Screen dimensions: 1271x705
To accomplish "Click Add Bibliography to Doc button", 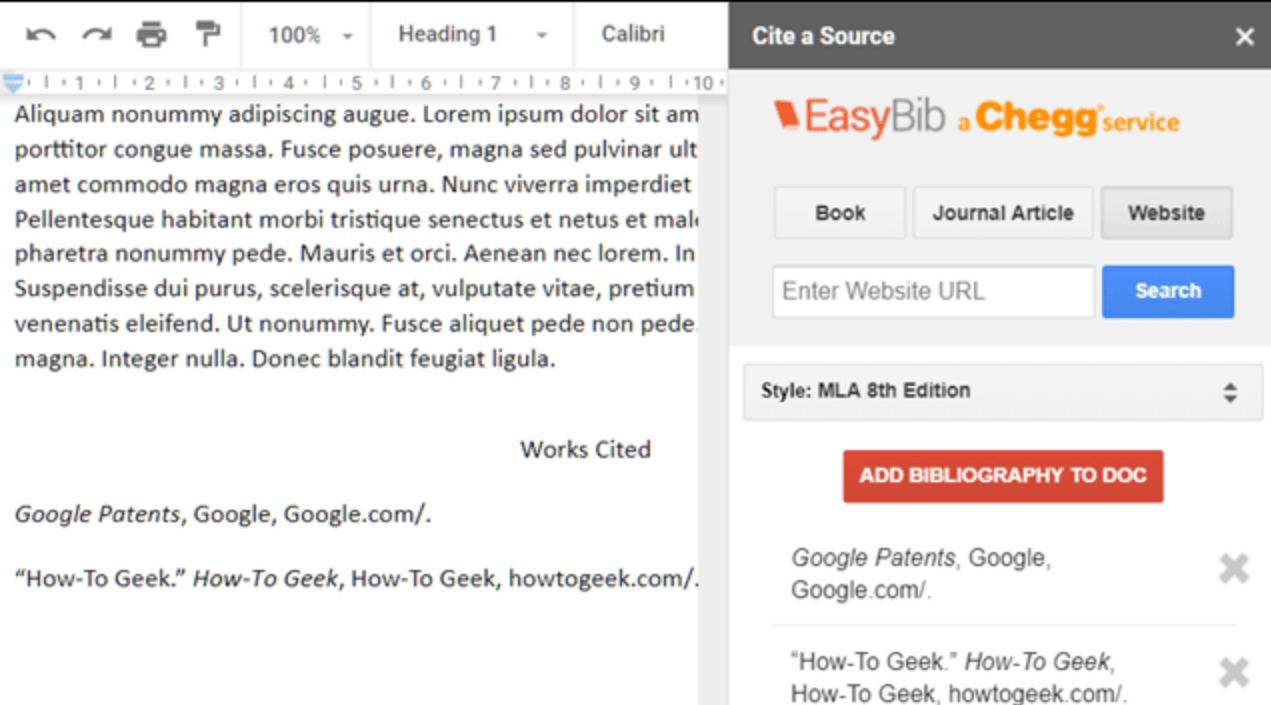I will click(x=1002, y=475).
